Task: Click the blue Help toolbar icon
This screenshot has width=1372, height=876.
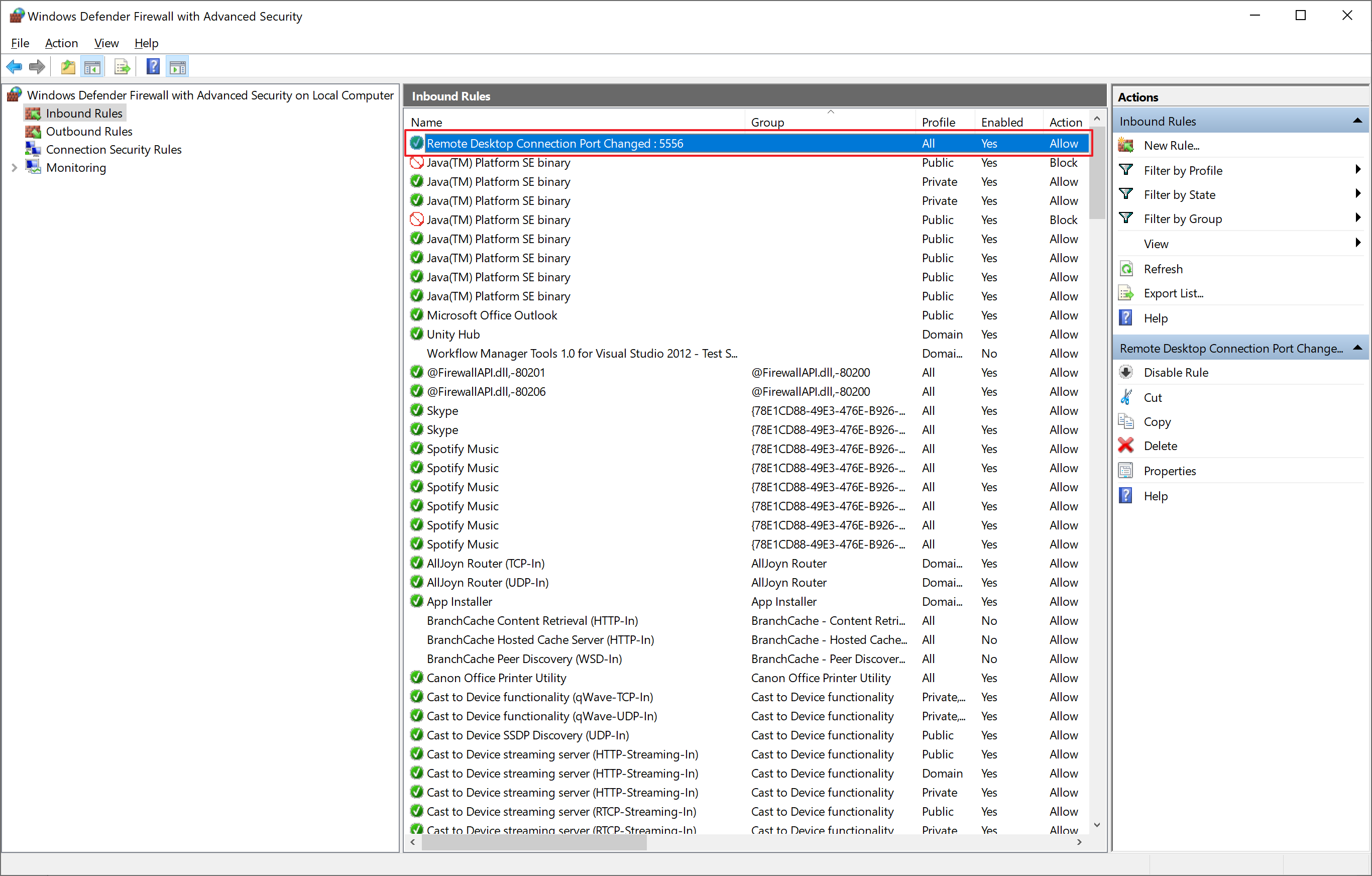Action: tap(153, 67)
